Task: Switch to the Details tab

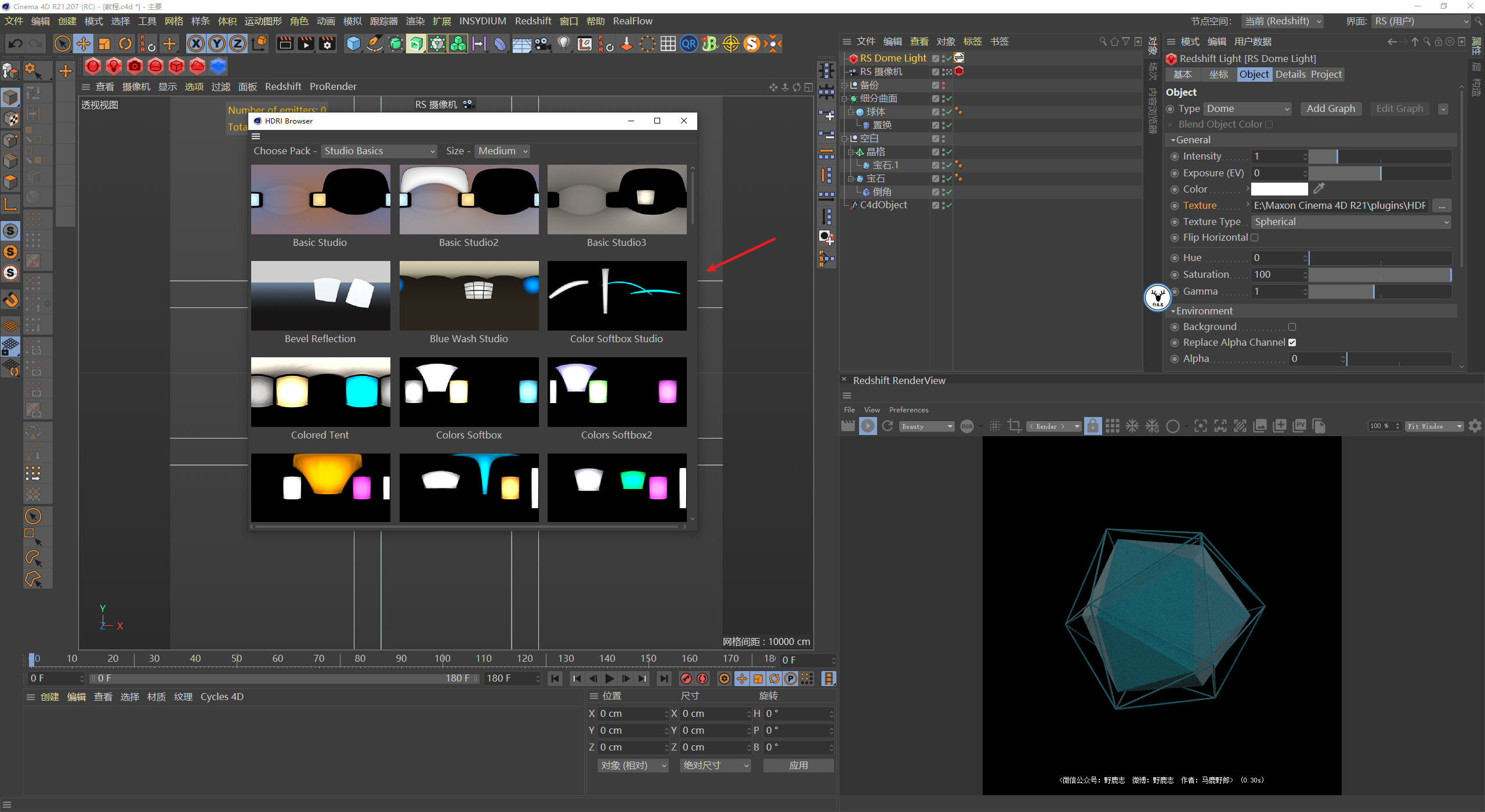Action: pyautogui.click(x=1290, y=74)
